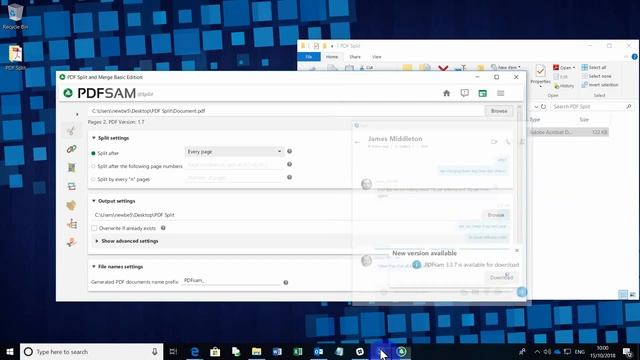Switch to the View tab in Explorer

pyautogui.click(x=377, y=57)
